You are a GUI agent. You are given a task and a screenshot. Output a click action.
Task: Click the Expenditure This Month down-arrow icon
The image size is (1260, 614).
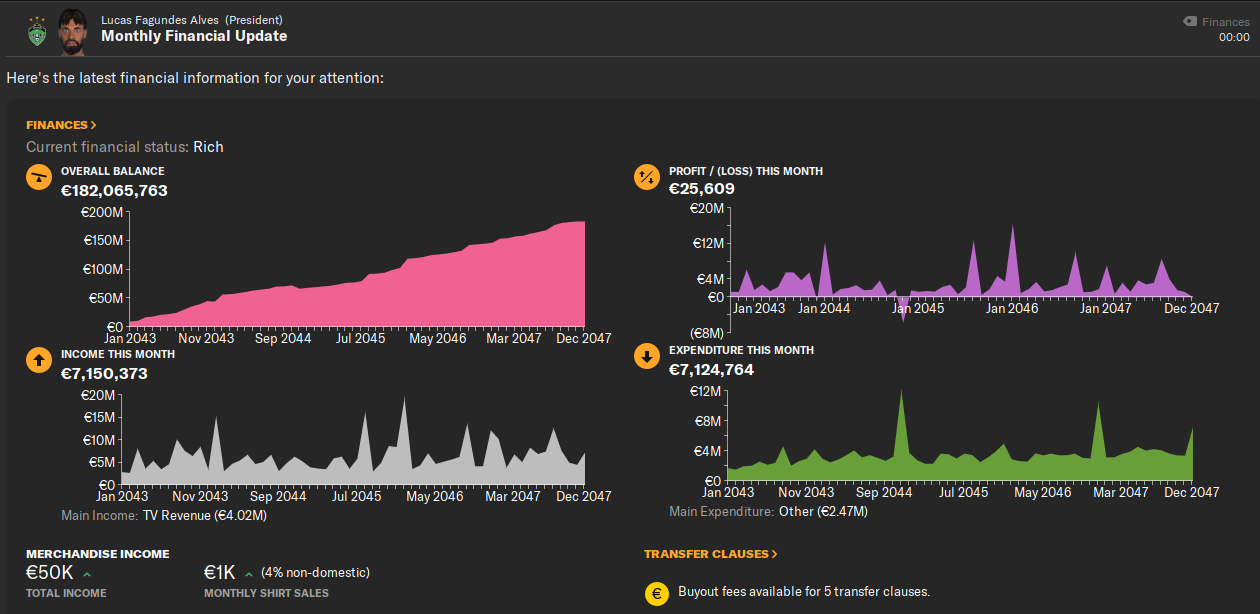[647, 356]
